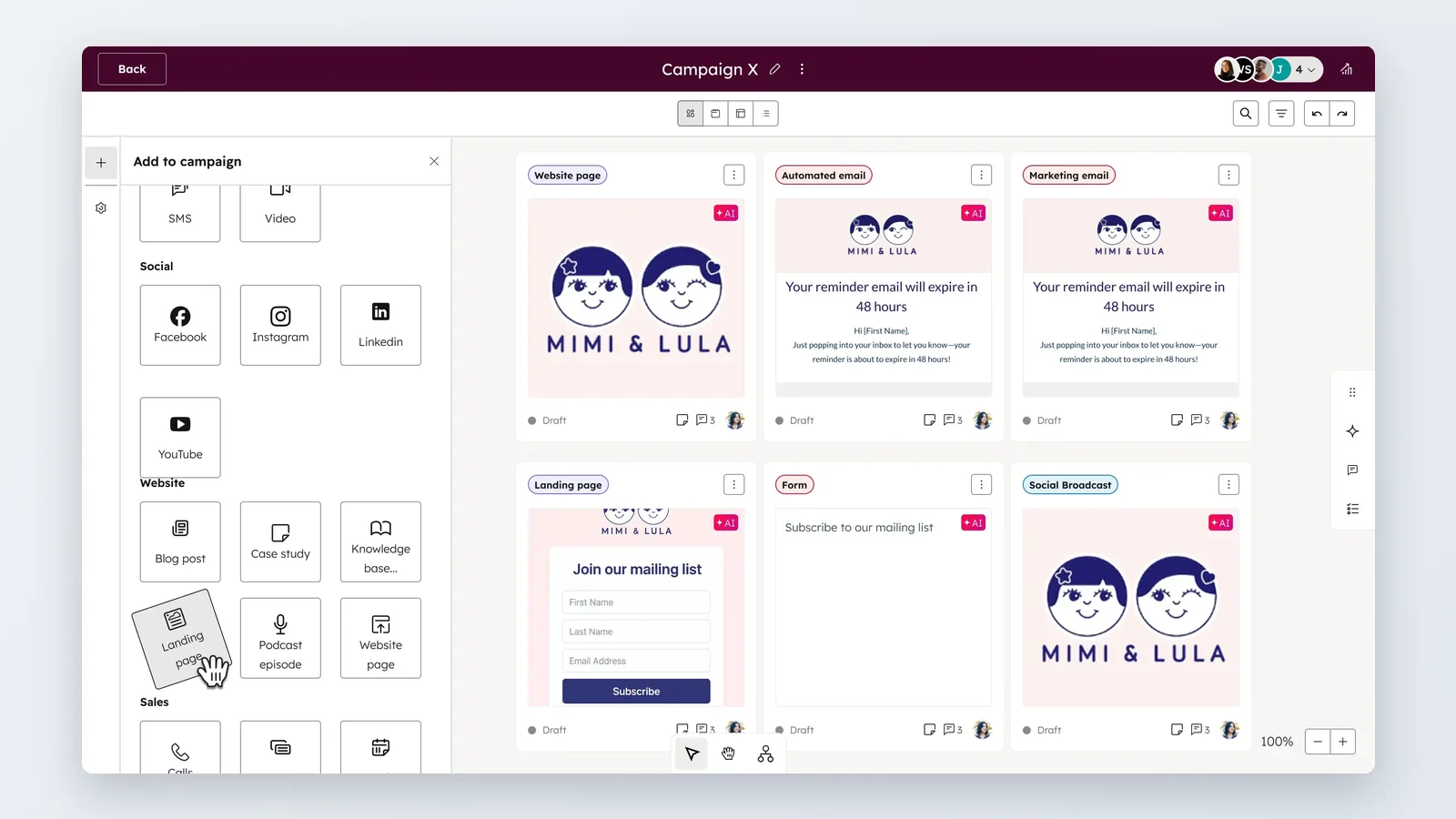1456x819 pixels.
Task: Open the campaign kebab menu in header
Action: coord(802,69)
